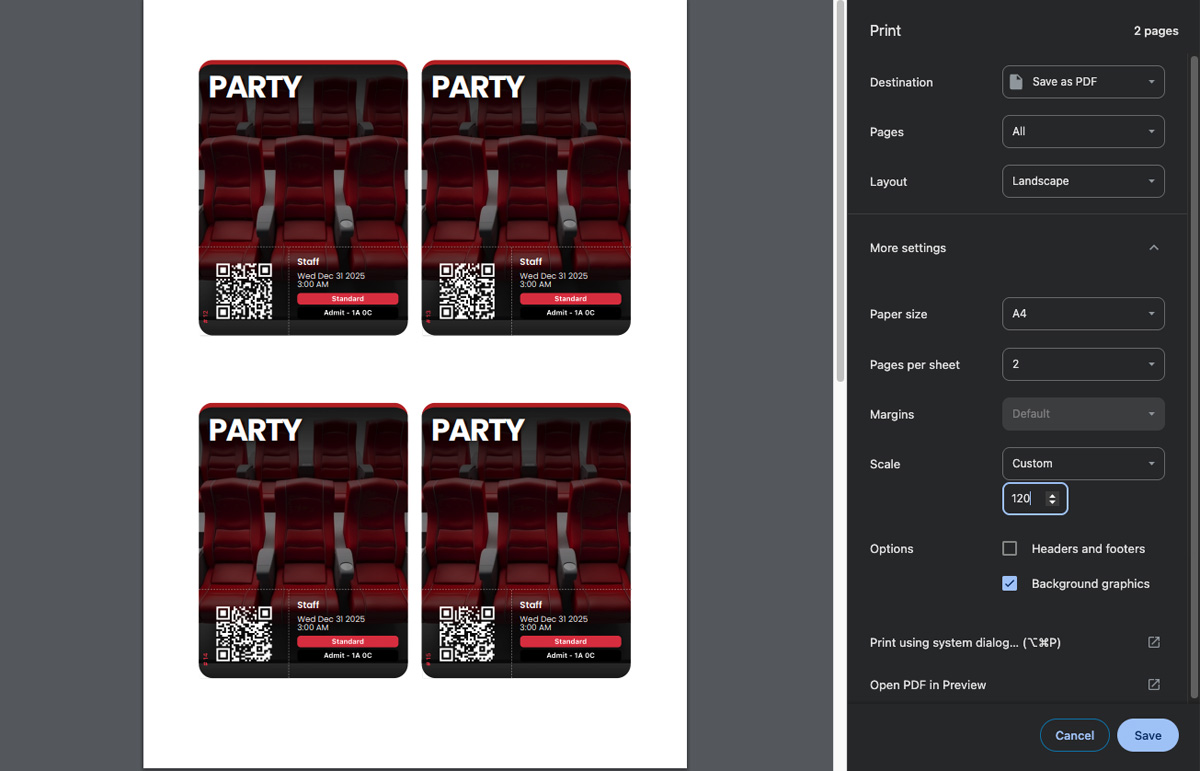Screen dimensions: 1200x771
Task: Open the Layout dropdown
Action: (x=1083, y=181)
